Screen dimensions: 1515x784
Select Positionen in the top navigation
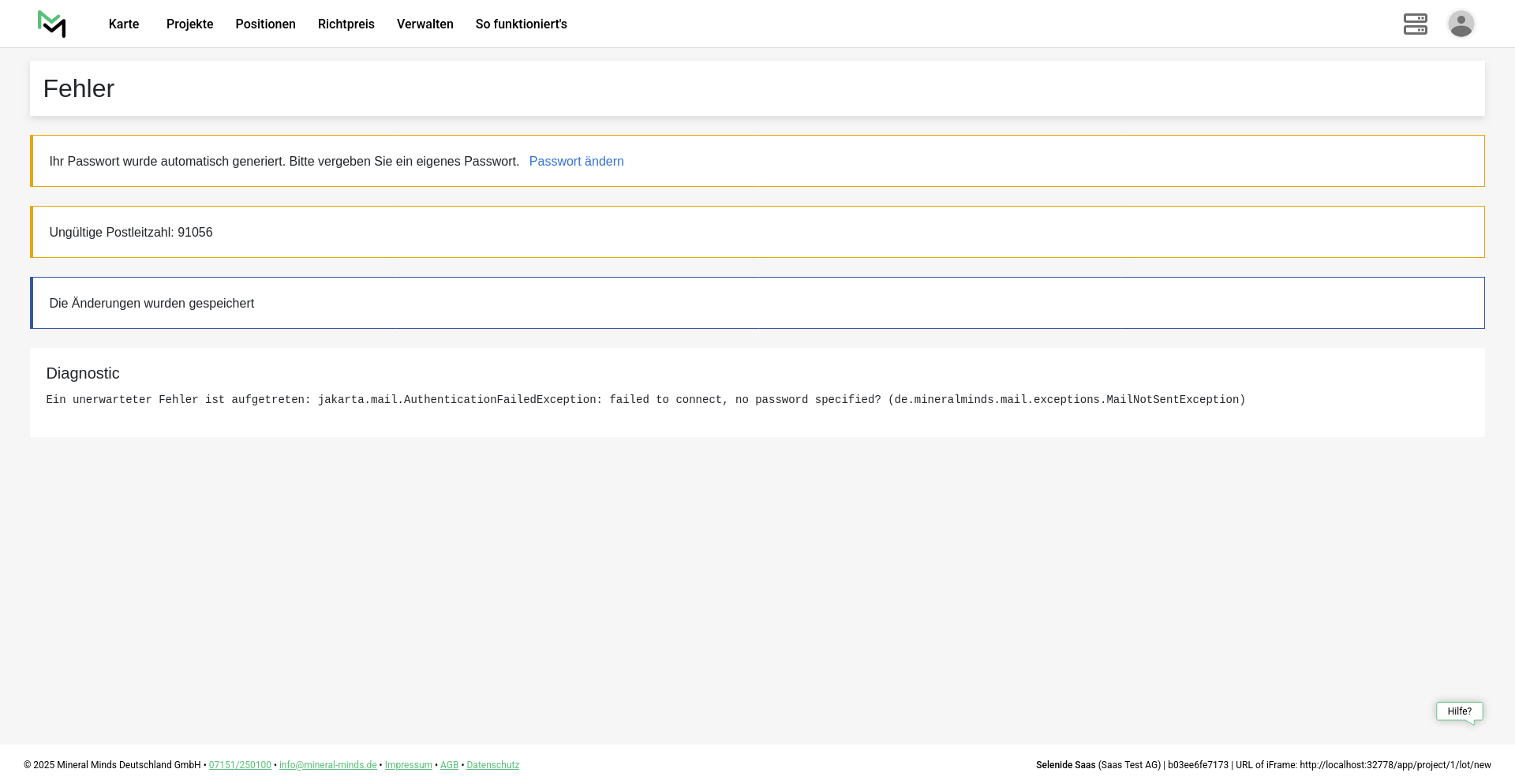coord(265,24)
